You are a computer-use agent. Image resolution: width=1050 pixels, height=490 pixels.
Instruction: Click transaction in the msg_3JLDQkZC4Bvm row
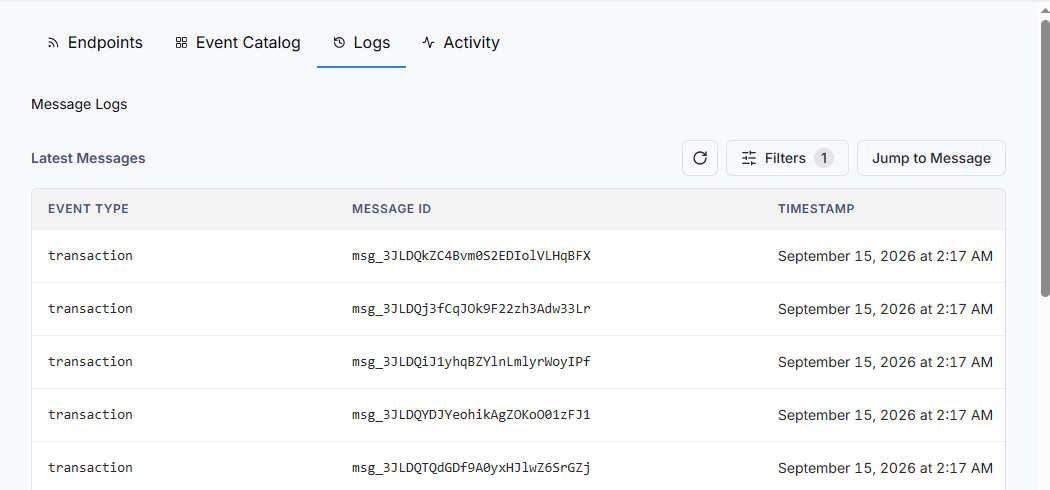click(90, 256)
